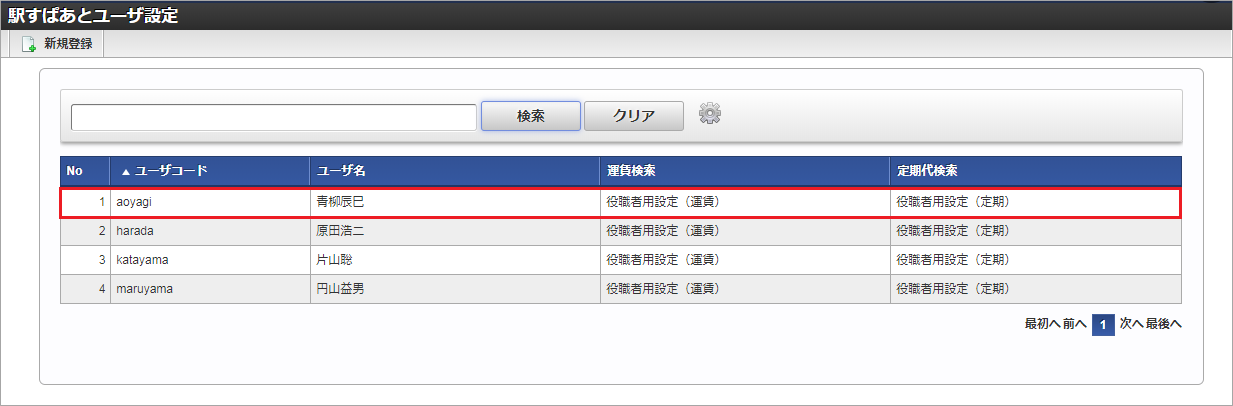The width and height of the screenshot is (1233, 406).
Task: Go to 最初へ first page link
Action: pyautogui.click(x=1042, y=325)
